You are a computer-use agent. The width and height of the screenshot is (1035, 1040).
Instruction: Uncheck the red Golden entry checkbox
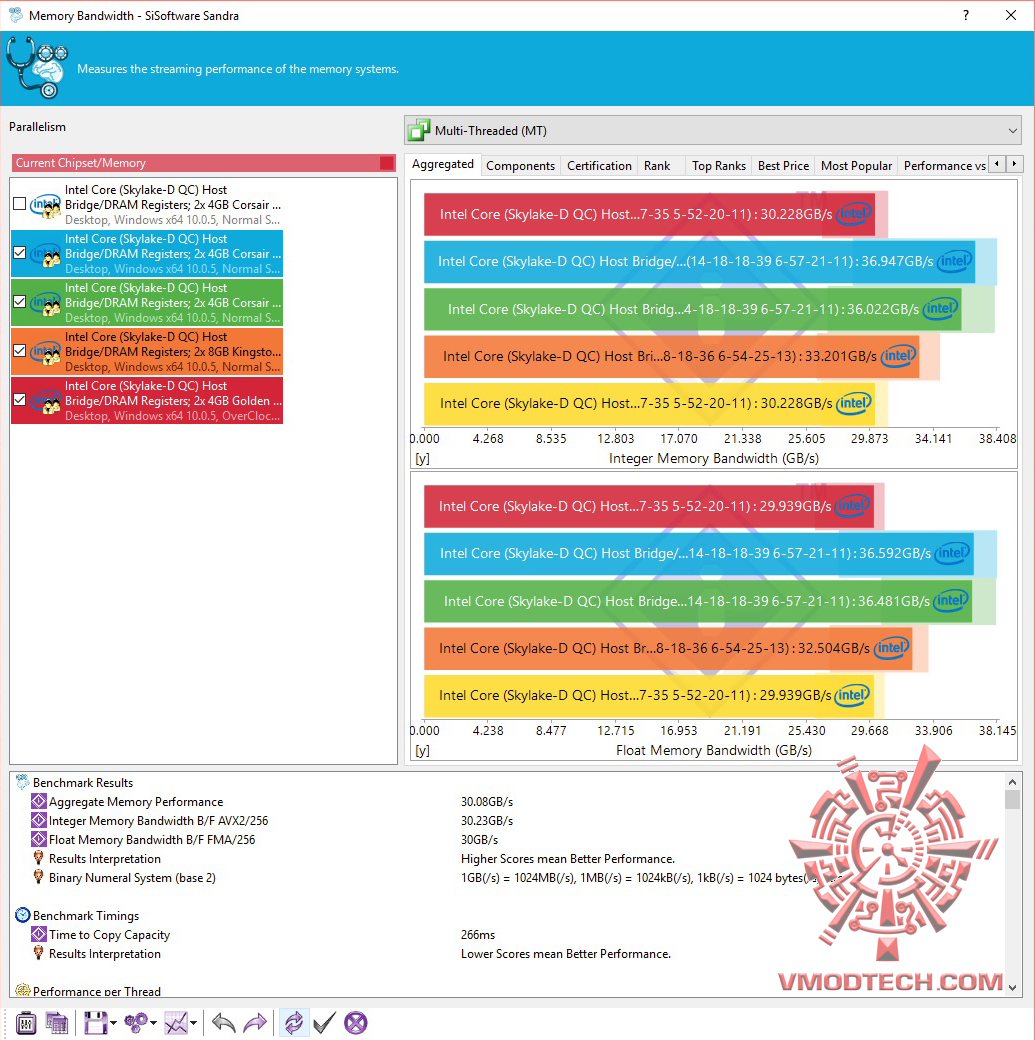coord(20,400)
